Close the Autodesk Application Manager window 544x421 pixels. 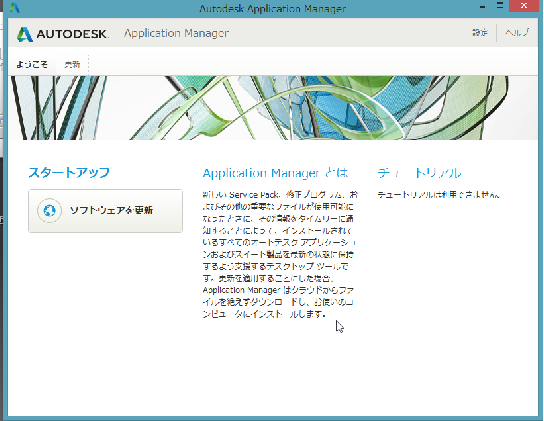coord(524,6)
